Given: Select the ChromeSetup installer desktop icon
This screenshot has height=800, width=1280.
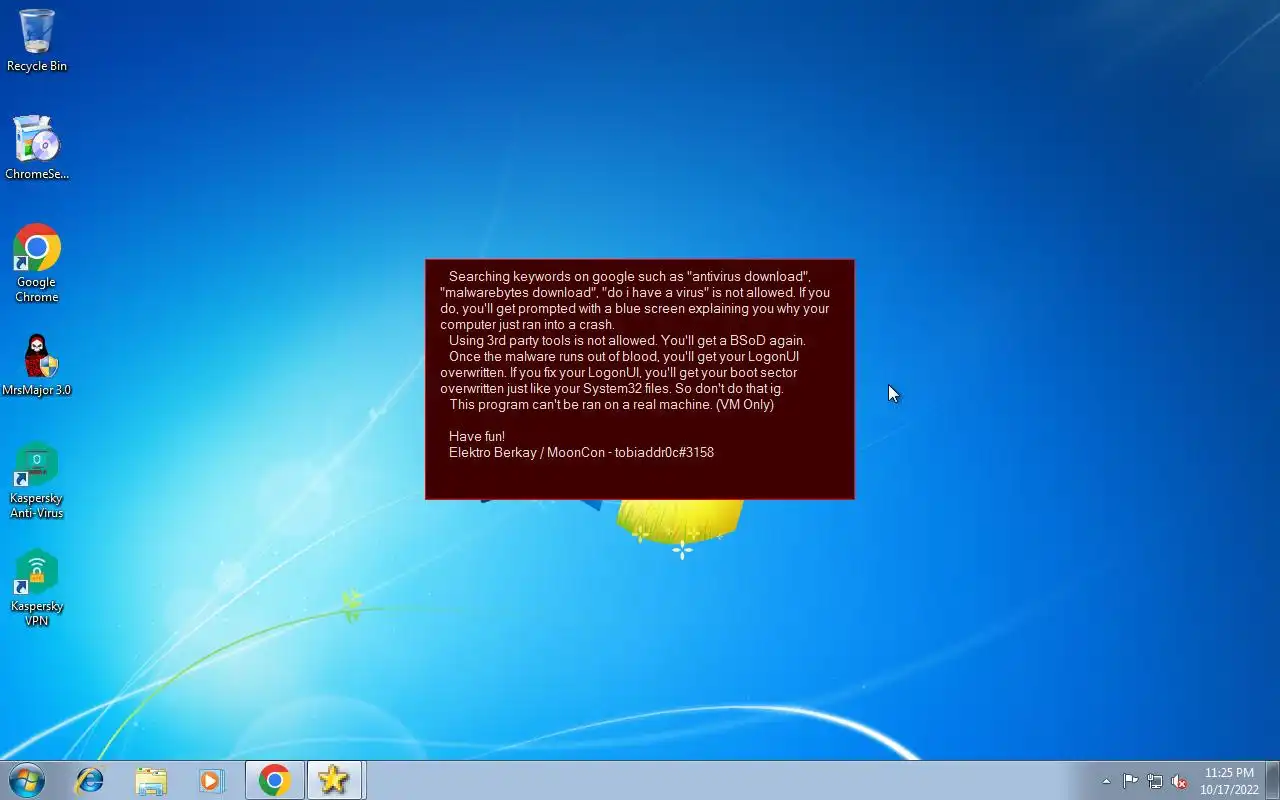Looking at the screenshot, I should click(x=37, y=148).
